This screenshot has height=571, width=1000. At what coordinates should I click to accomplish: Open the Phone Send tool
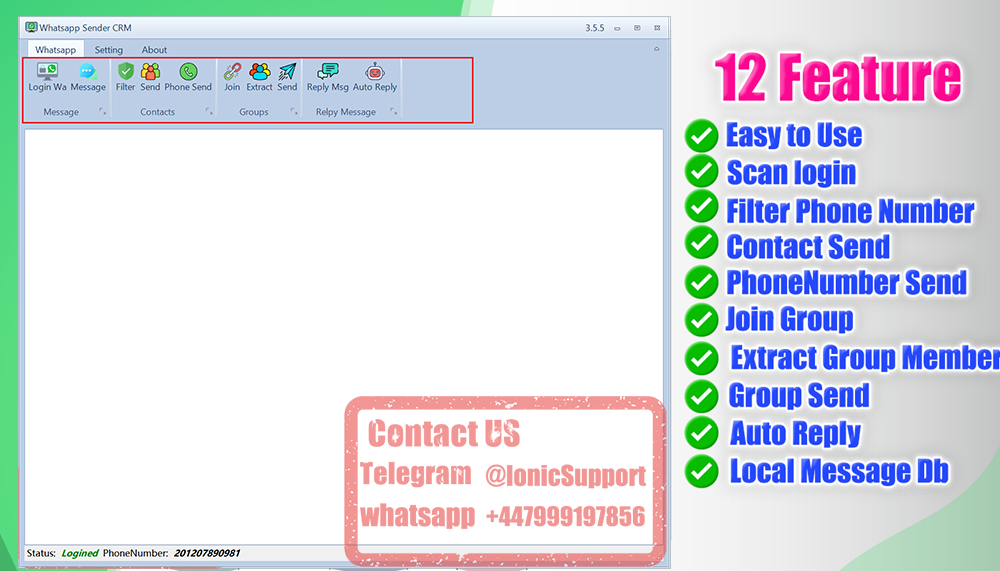click(x=188, y=77)
